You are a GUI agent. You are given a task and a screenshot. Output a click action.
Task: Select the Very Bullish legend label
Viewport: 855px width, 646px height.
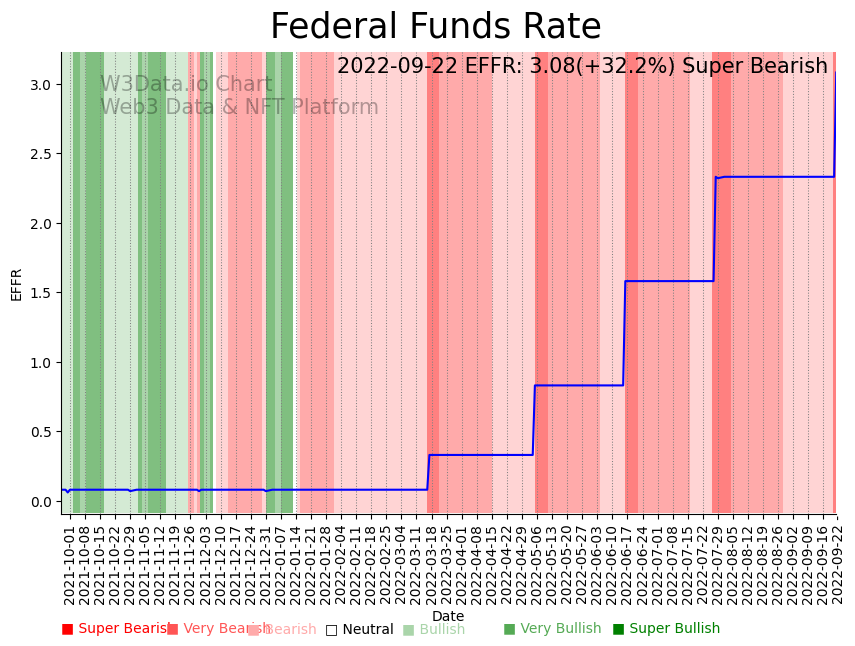(561, 629)
